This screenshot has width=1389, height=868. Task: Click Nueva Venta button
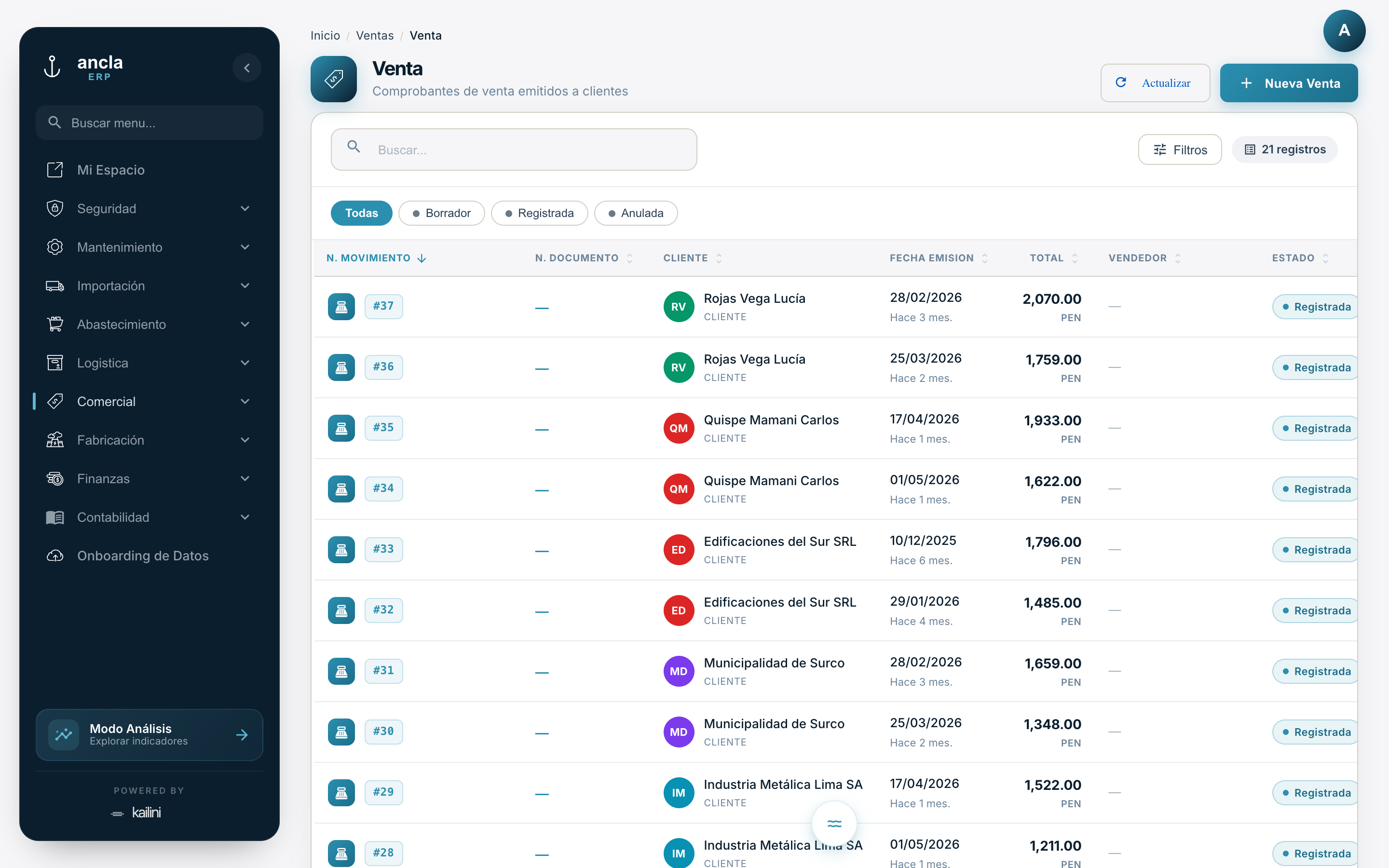point(1288,83)
